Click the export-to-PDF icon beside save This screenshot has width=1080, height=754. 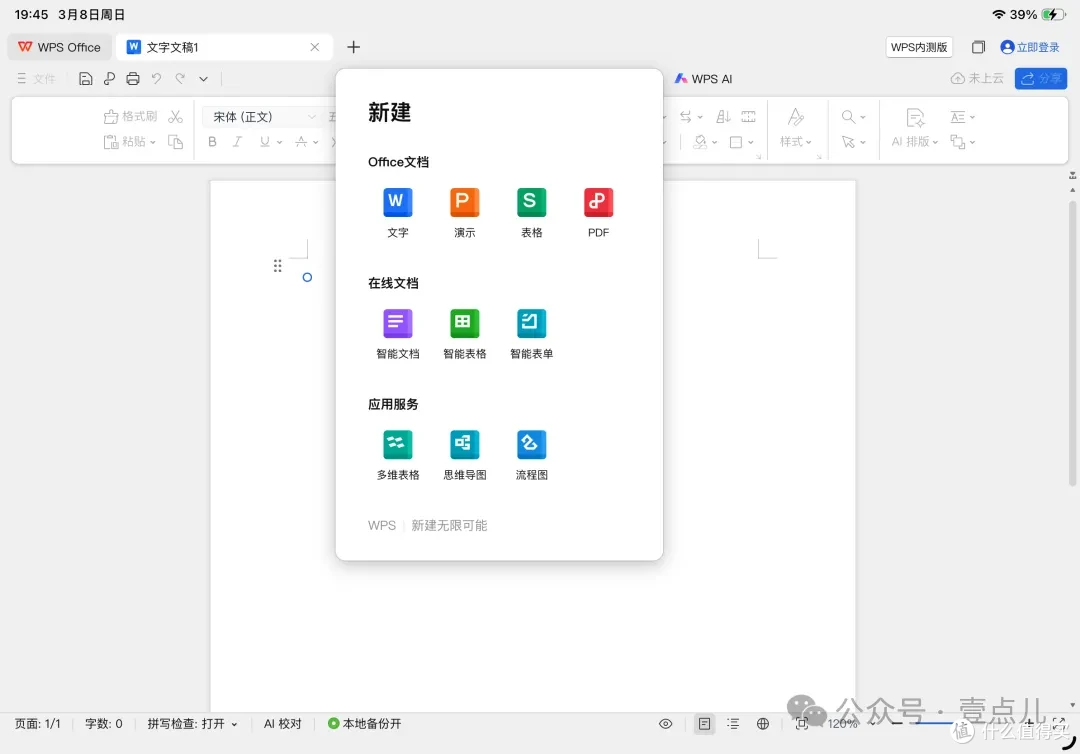pyautogui.click(x=109, y=78)
